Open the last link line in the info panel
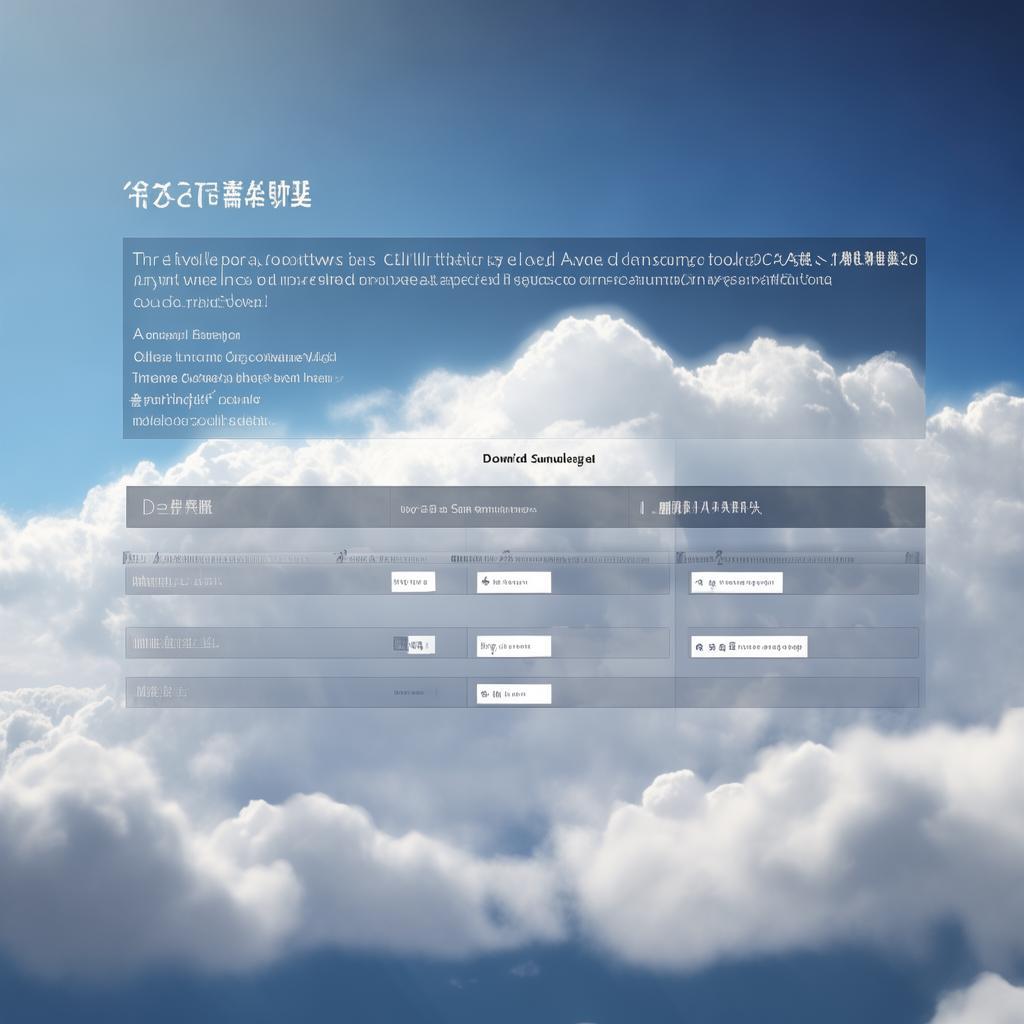 201,421
